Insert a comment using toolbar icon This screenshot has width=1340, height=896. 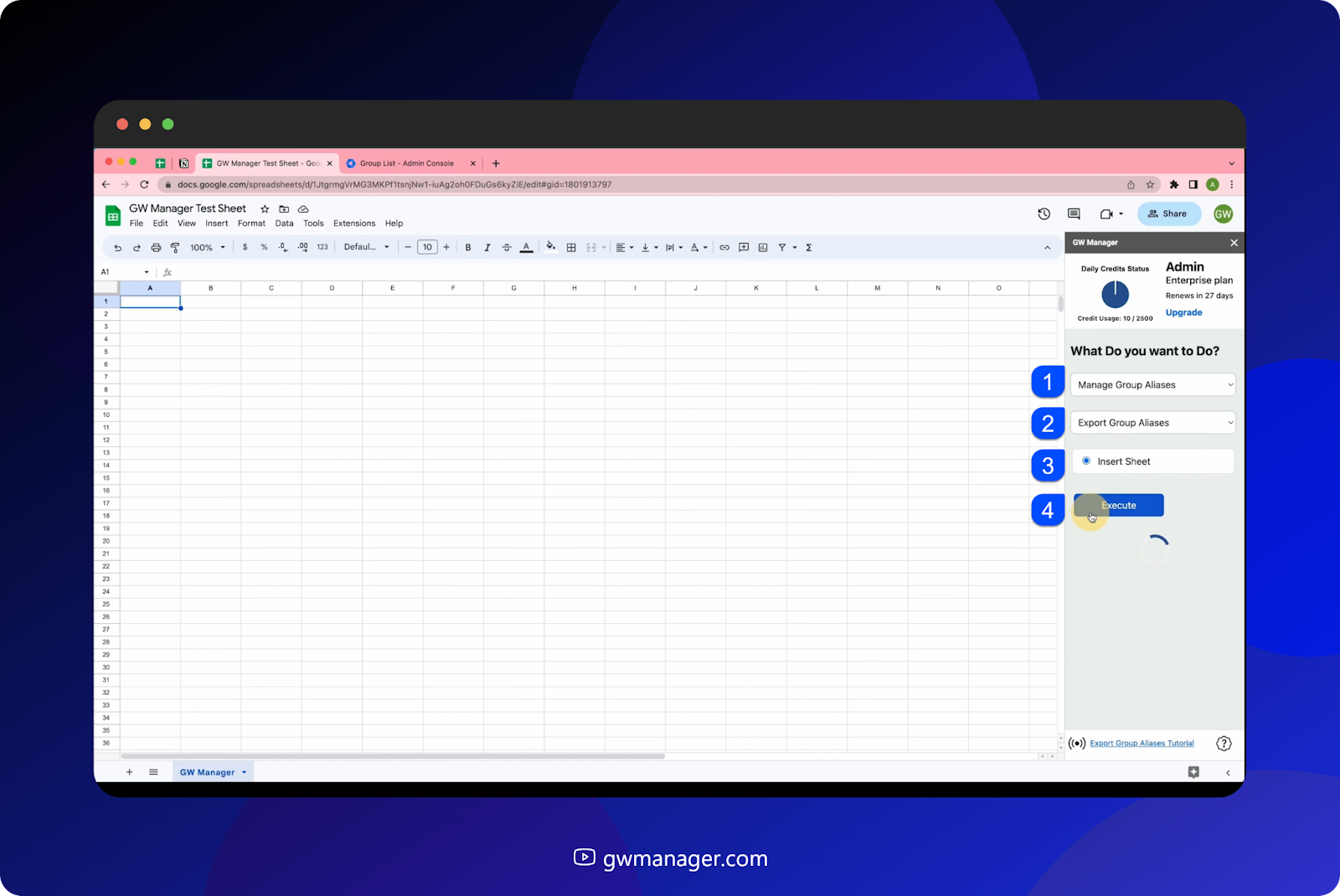[x=744, y=248]
